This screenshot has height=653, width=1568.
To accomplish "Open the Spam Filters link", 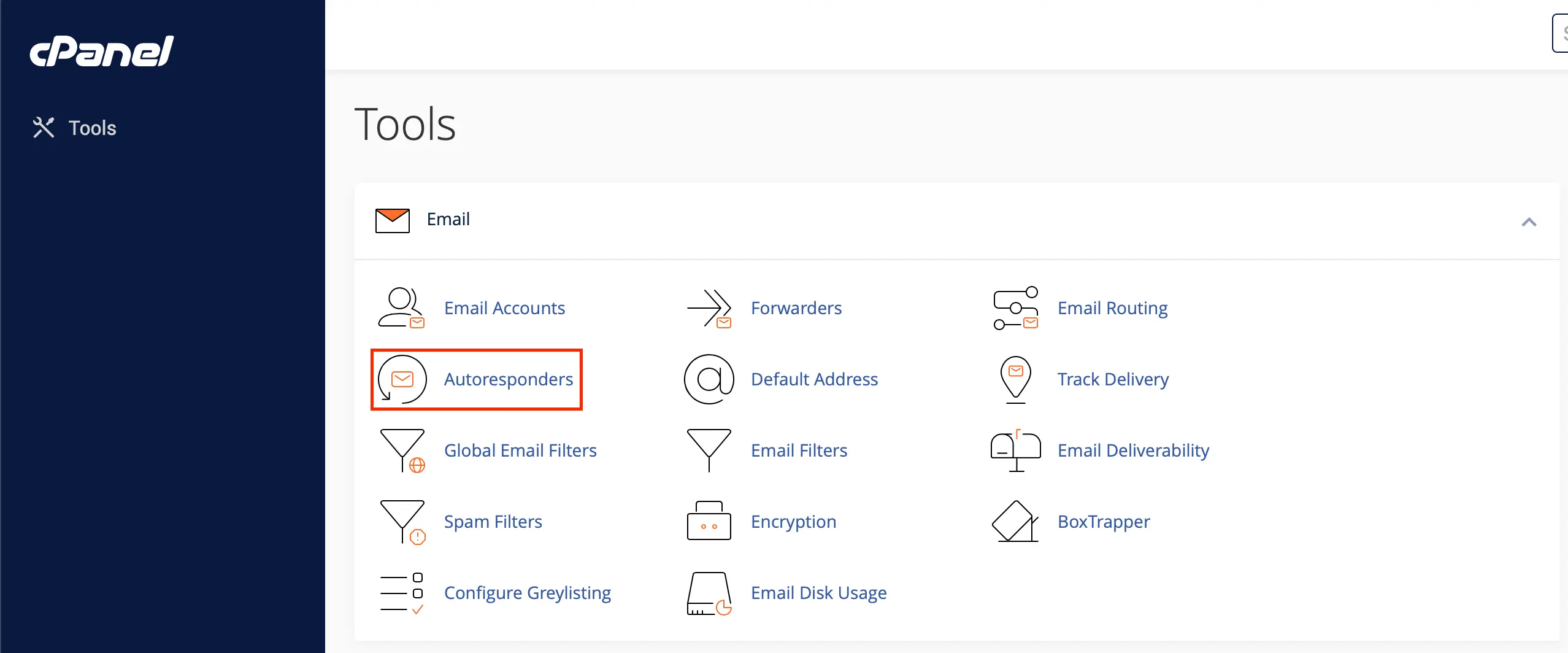I will tap(493, 522).
